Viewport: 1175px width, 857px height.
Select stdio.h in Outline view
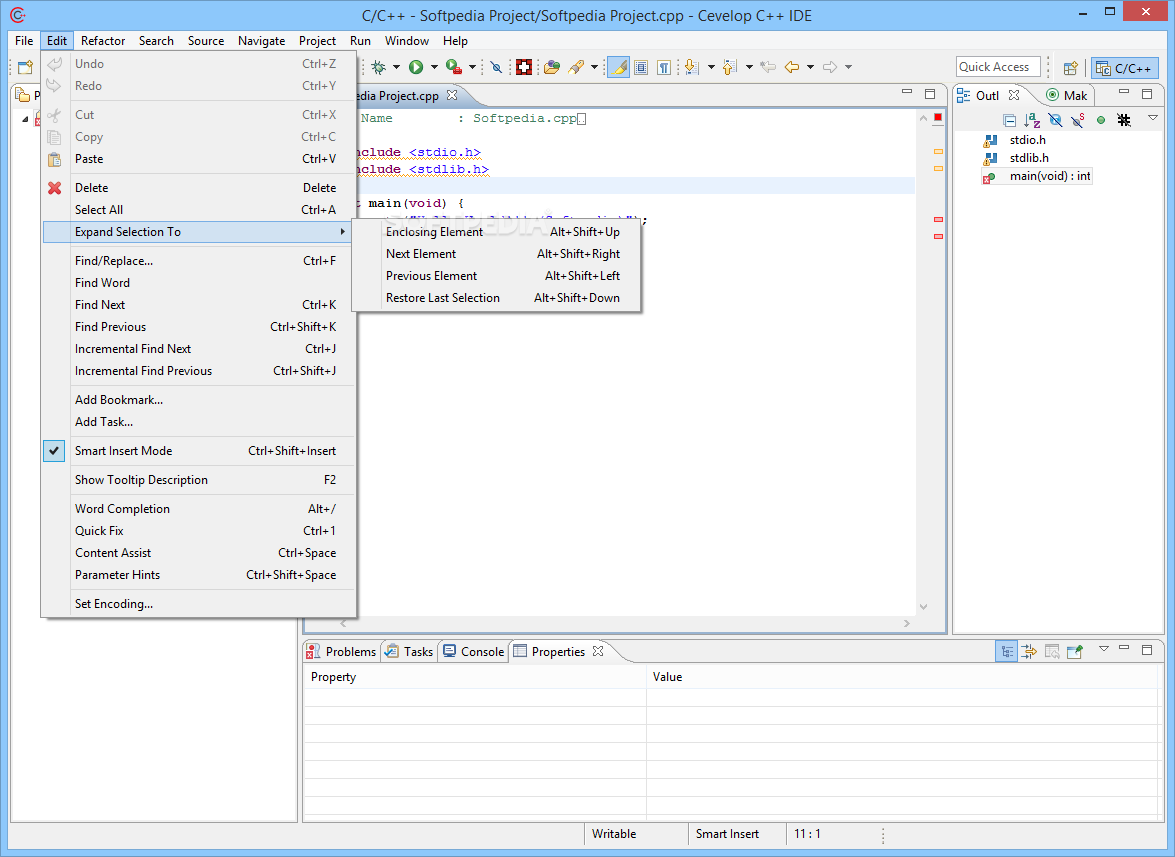pos(1027,140)
